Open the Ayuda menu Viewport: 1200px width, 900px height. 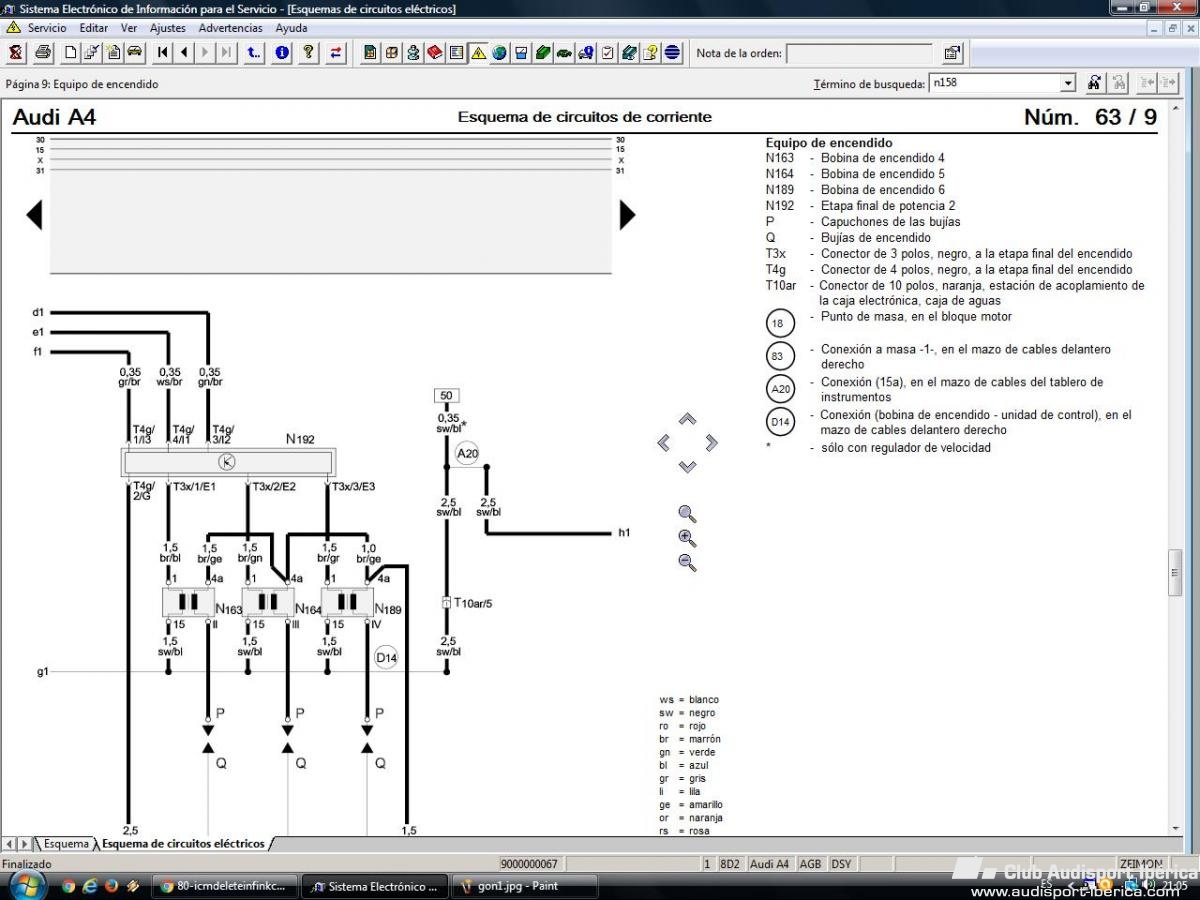tap(292, 28)
